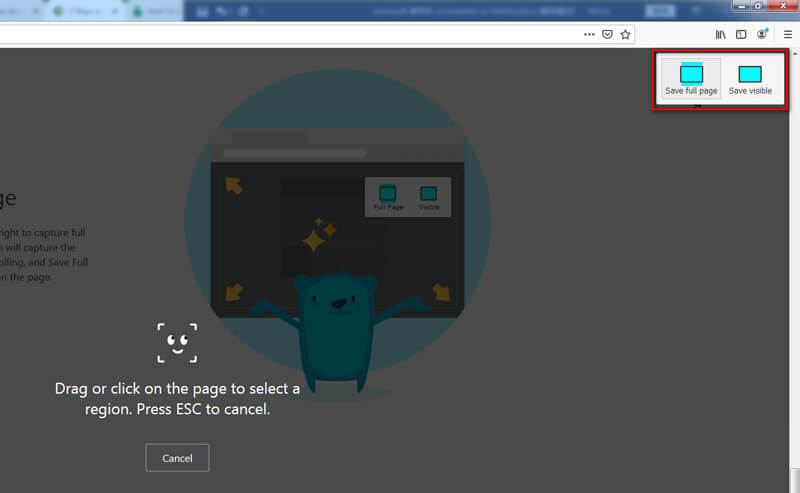Open the Firefox account icon
The width and height of the screenshot is (800, 493).
click(762, 34)
